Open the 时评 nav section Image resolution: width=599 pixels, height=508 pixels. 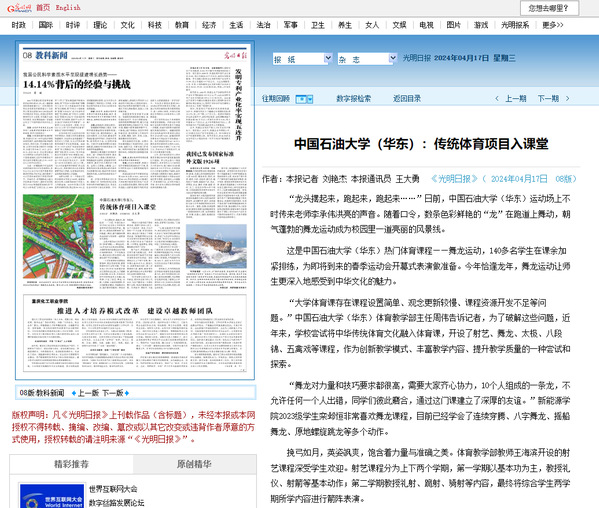point(73,25)
